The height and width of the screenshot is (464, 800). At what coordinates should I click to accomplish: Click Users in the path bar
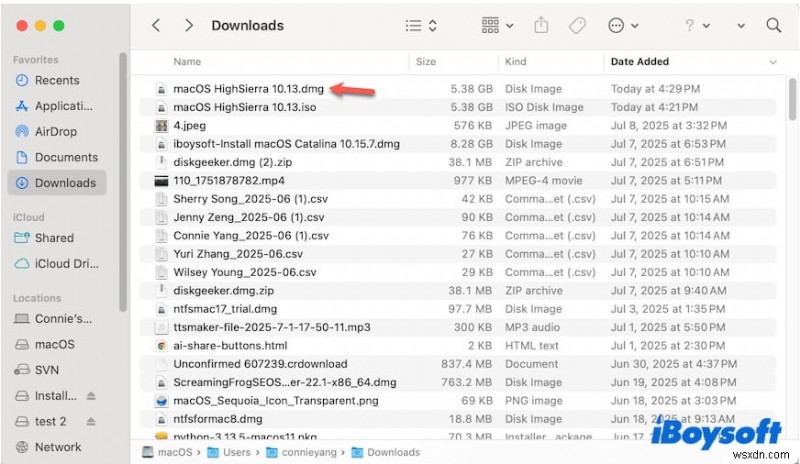(230, 452)
